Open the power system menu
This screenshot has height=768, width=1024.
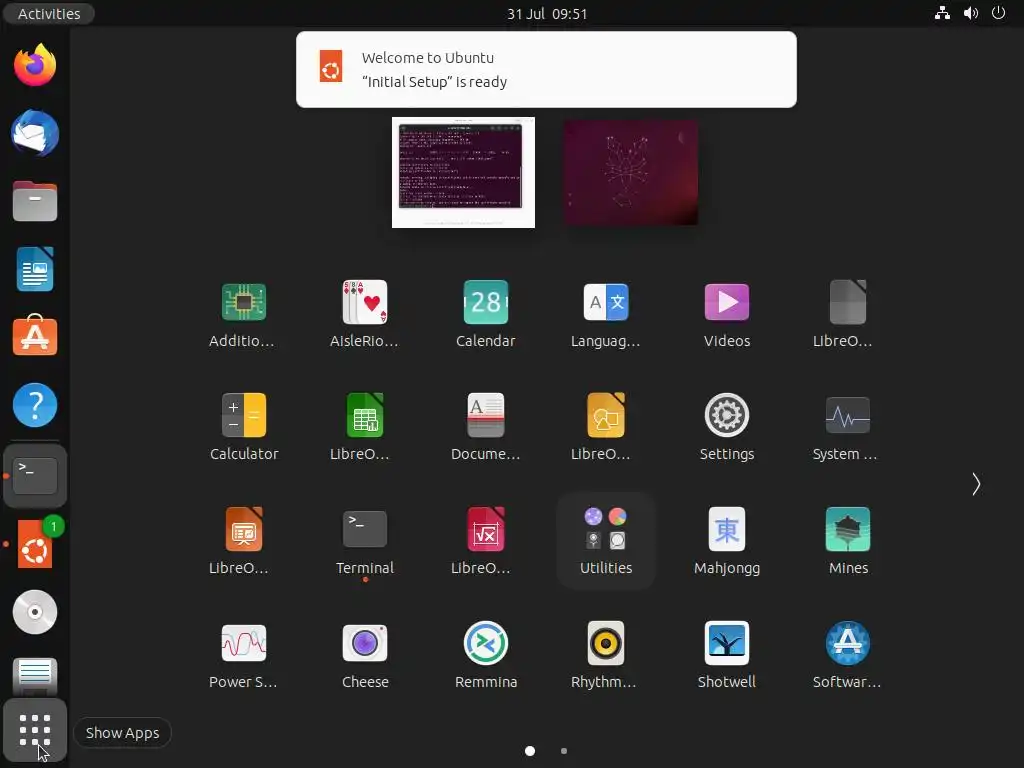998,13
